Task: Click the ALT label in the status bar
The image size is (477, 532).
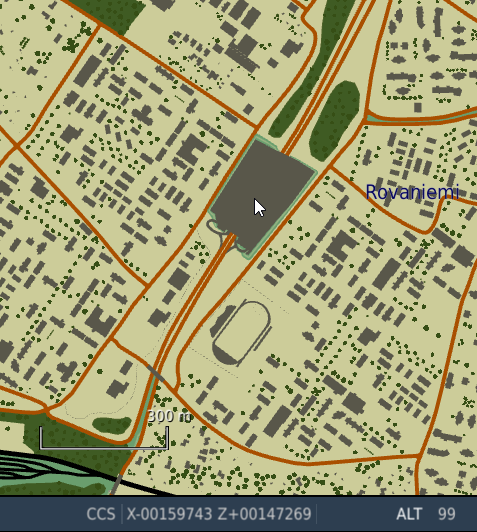Action: pyautogui.click(x=409, y=514)
